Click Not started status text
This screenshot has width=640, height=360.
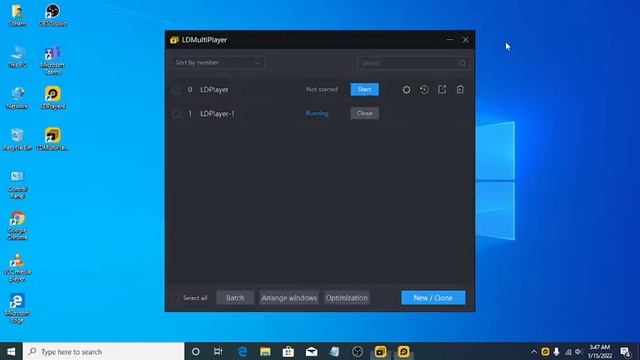coord(322,89)
